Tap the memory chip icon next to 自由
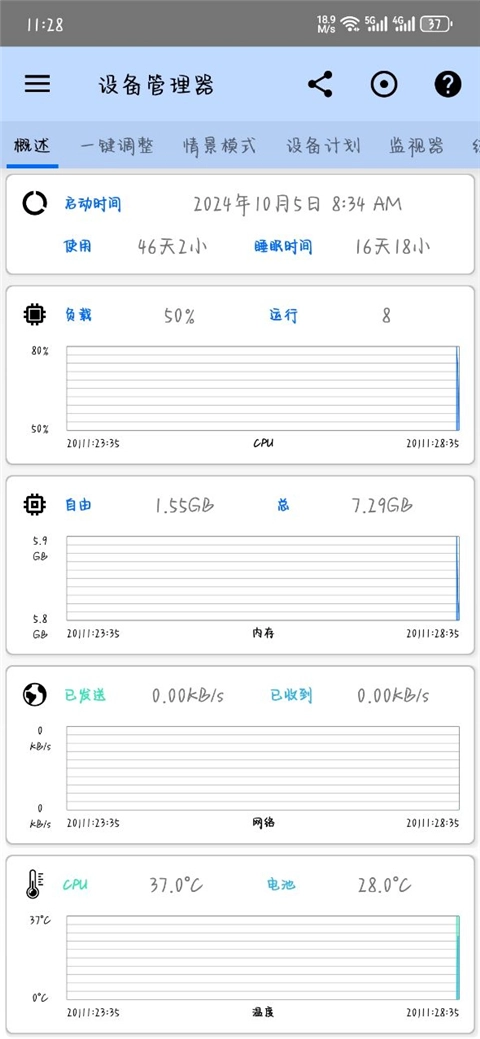Viewport: 480px width, 1039px height. [34, 505]
